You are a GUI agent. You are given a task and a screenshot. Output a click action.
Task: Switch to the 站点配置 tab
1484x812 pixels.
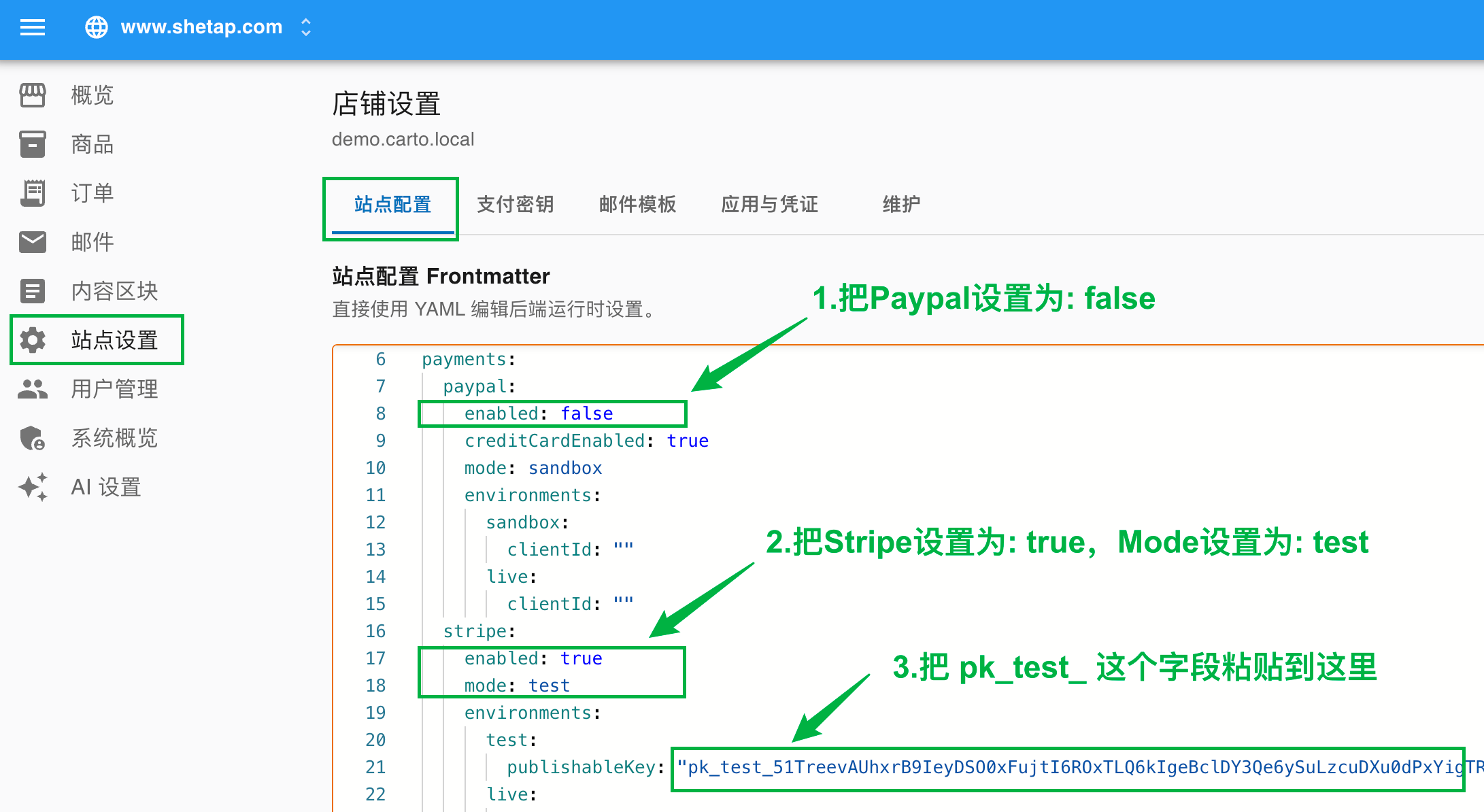(x=393, y=205)
